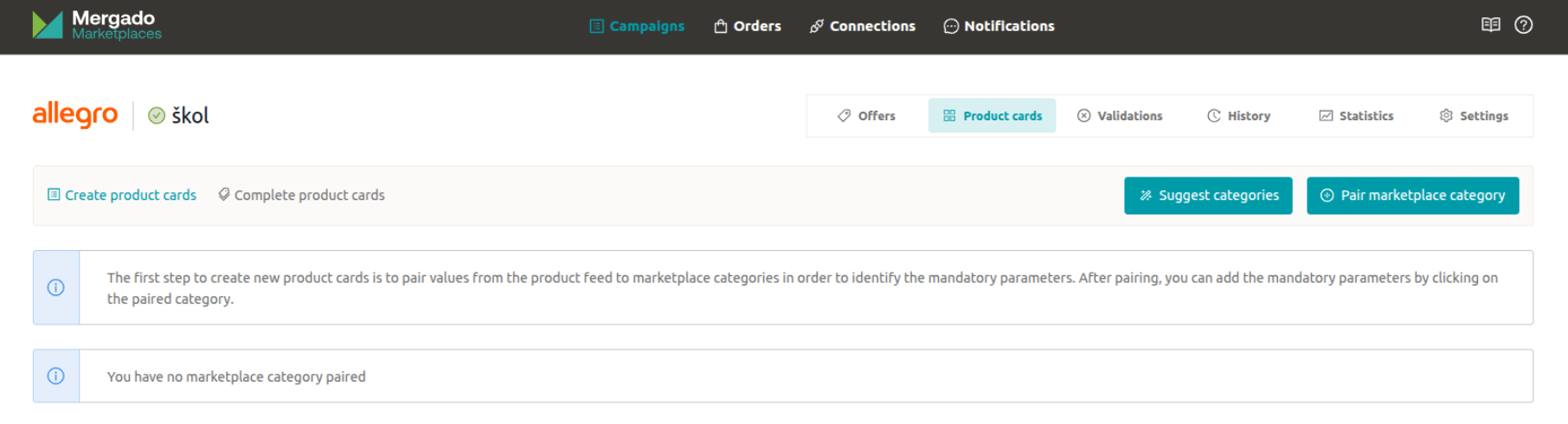Click the Allegro marketplace logo
The width and height of the screenshot is (1568, 424).
[x=75, y=114]
